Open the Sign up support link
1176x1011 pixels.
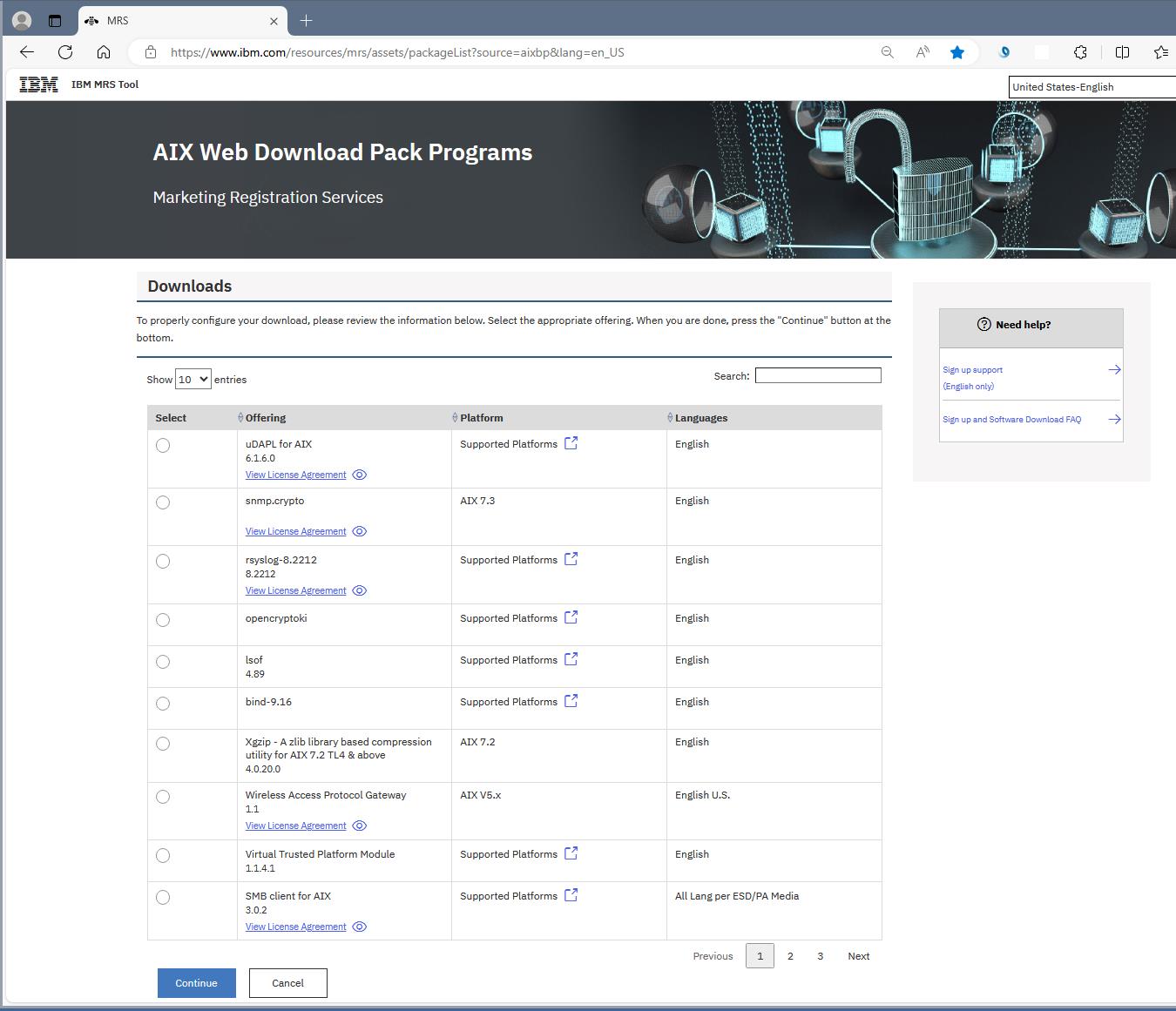(973, 370)
